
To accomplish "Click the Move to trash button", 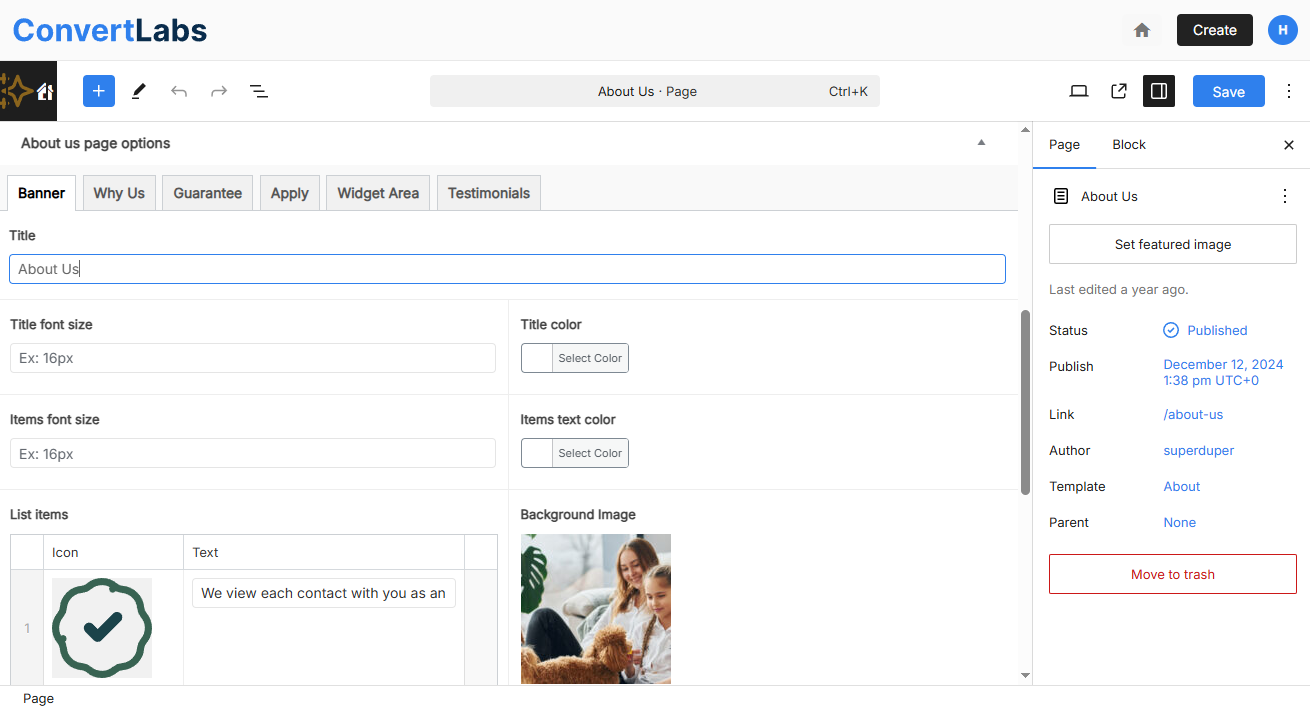I will [x=1172, y=574].
